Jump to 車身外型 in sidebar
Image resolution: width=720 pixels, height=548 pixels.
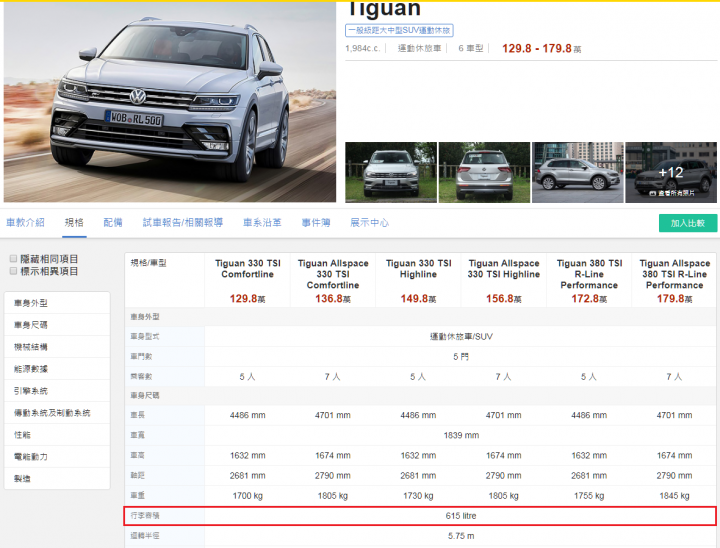[57, 303]
